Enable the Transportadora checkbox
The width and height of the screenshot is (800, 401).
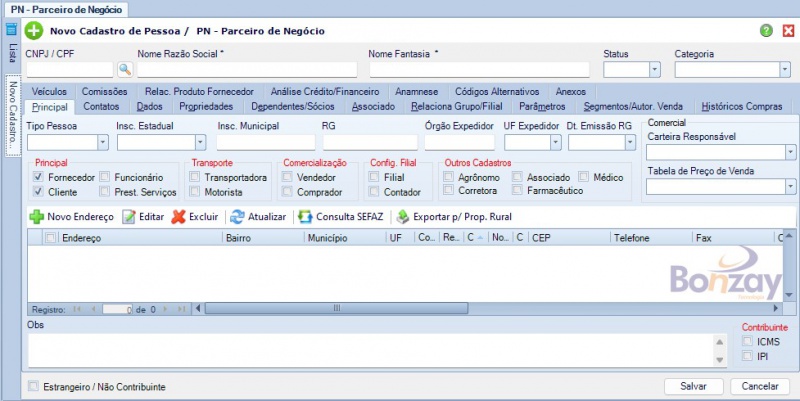click(x=195, y=177)
